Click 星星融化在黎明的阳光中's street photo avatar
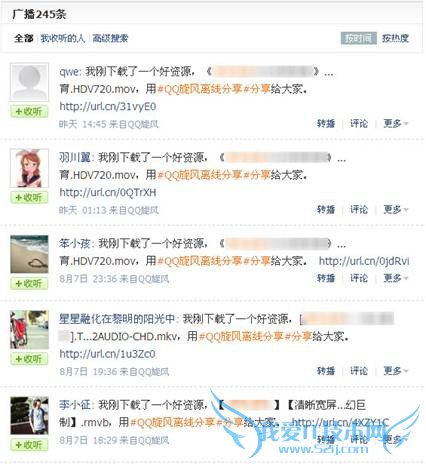 29,330
